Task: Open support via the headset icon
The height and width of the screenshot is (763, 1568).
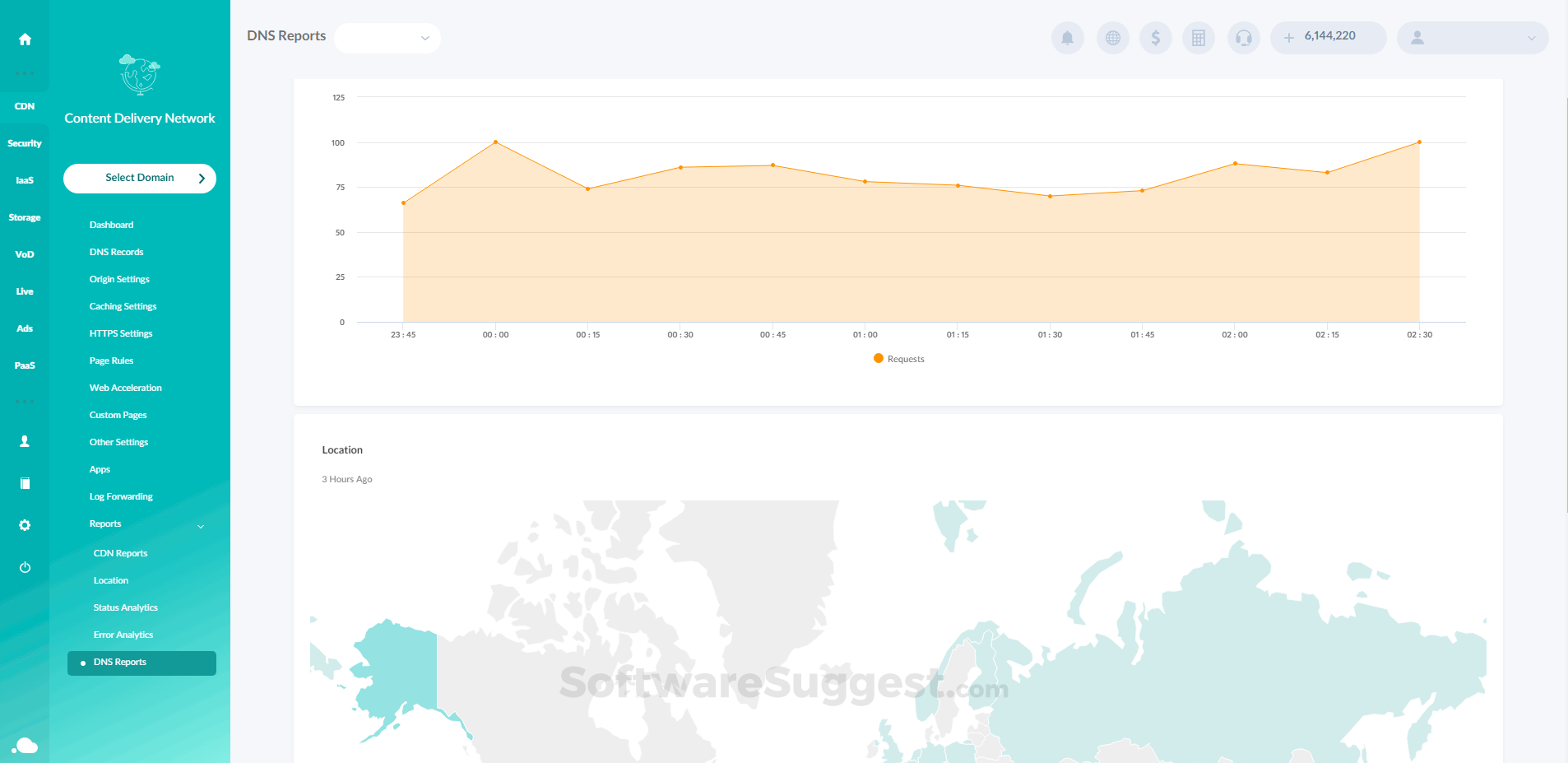Action: 1244,38
